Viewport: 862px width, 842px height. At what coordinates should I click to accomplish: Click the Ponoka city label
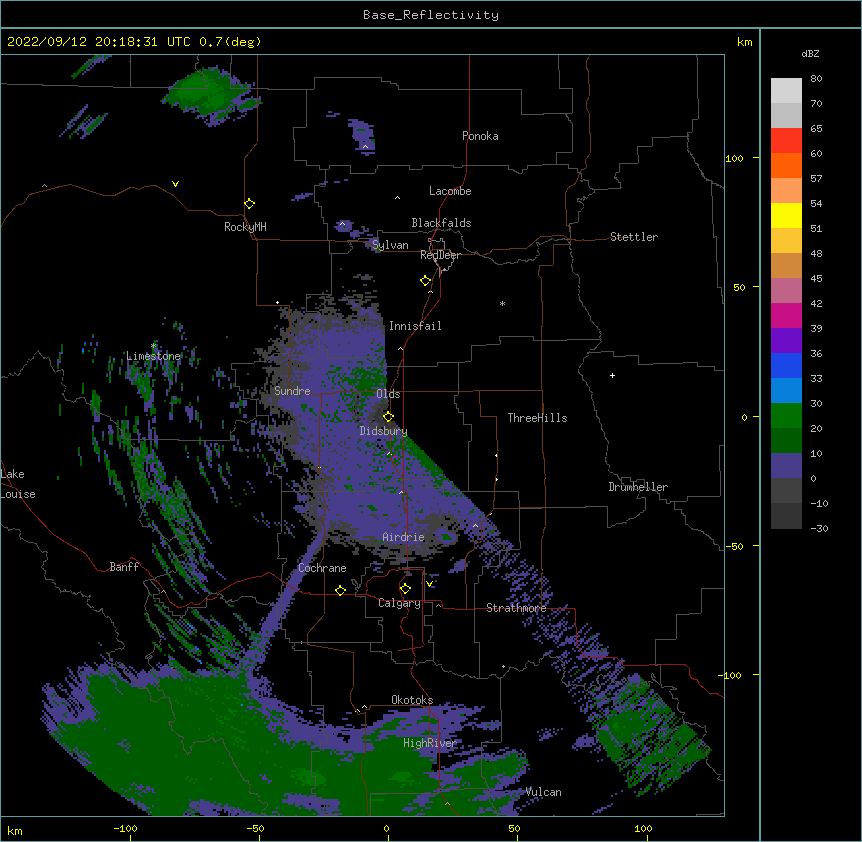click(x=480, y=136)
